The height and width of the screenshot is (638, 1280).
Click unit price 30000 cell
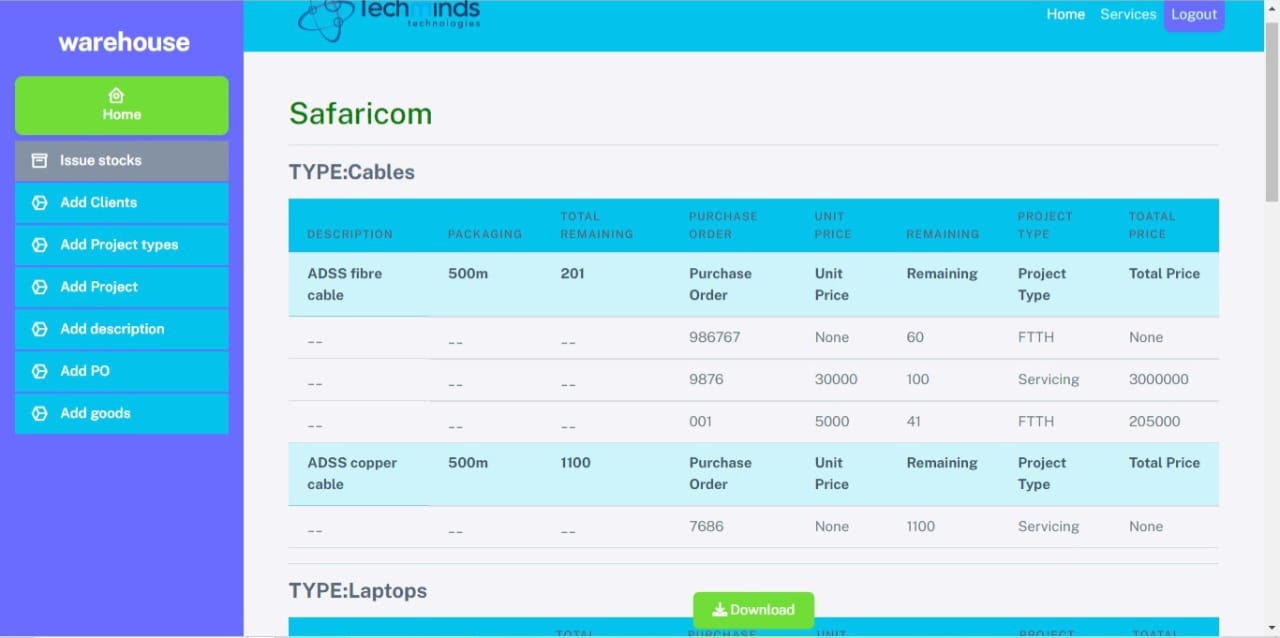pos(836,379)
